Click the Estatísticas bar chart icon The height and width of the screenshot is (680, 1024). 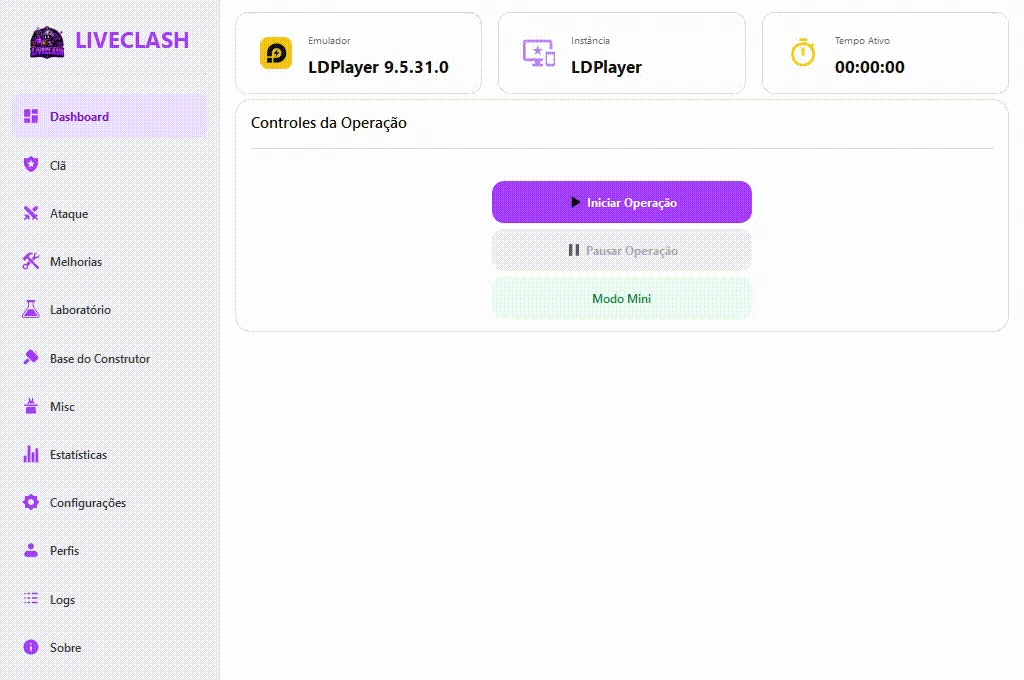point(31,454)
